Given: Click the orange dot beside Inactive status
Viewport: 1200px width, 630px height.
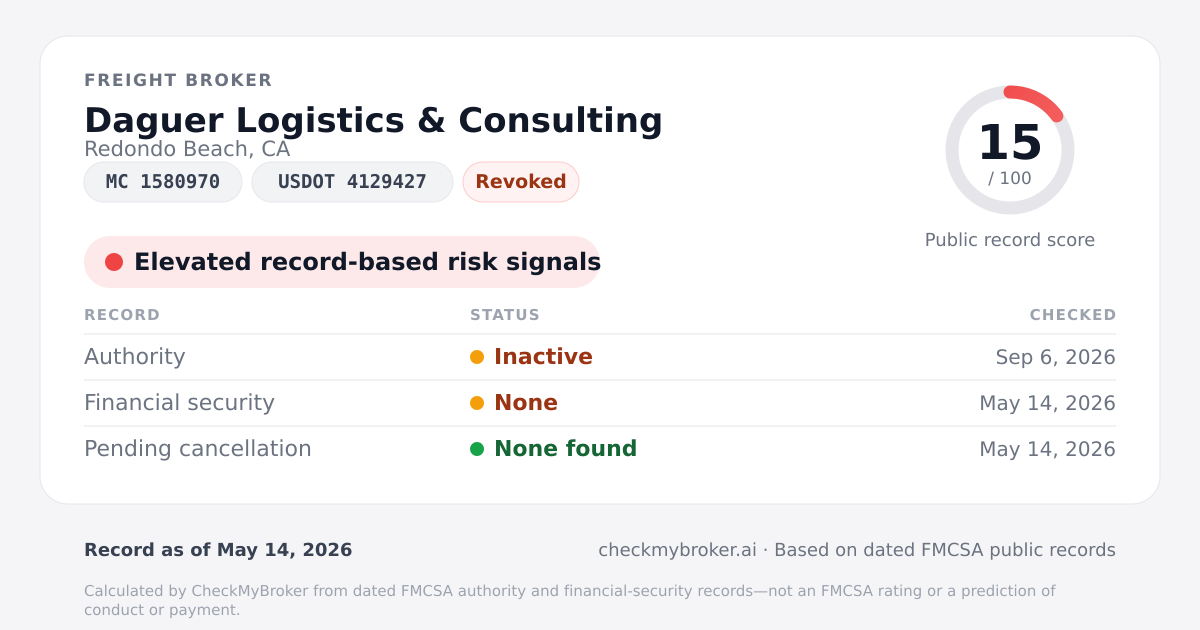Looking at the screenshot, I should [x=477, y=357].
